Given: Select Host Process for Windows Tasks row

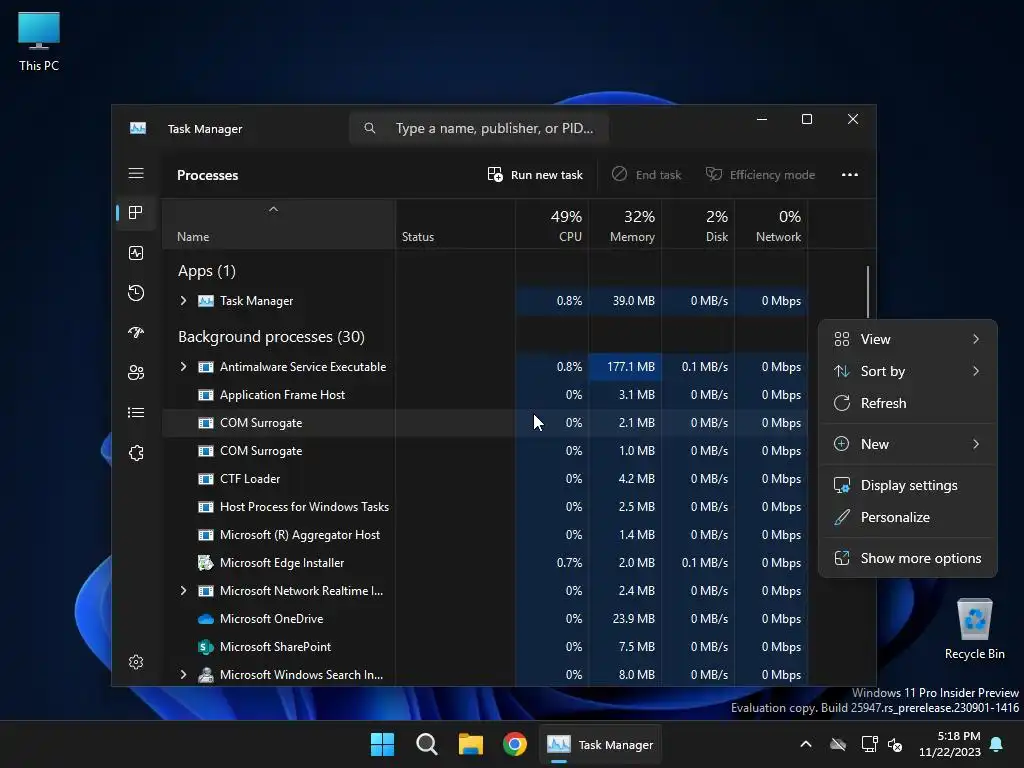Looking at the screenshot, I should pyautogui.click(x=485, y=507).
